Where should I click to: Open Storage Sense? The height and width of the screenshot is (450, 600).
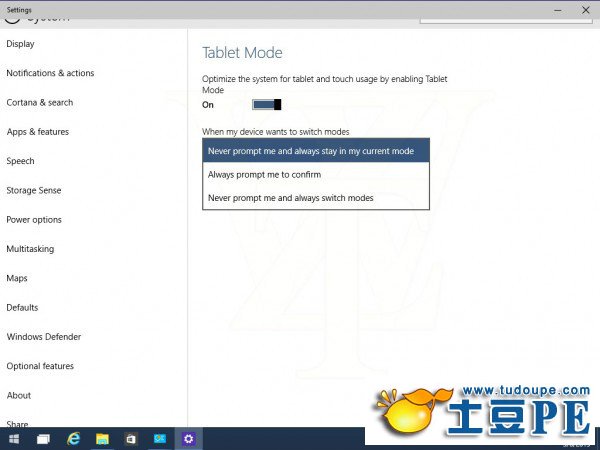(34, 191)
